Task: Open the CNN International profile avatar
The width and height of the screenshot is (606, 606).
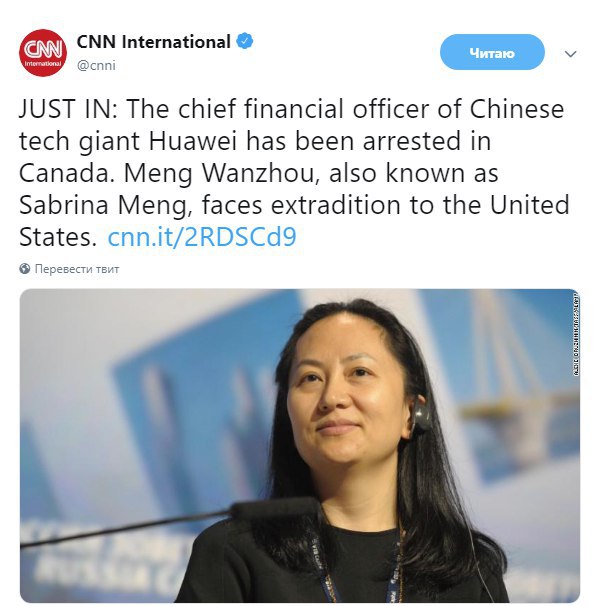Action: pos(43,53)
